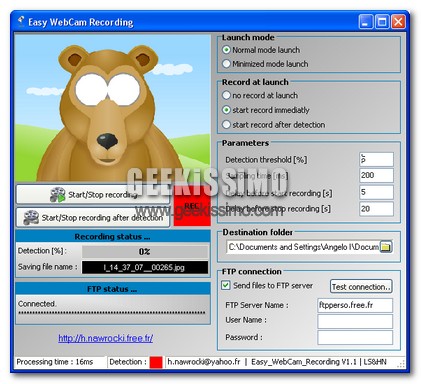
Task: Click the Detection 0% progress bar
Action: (145, 252)
